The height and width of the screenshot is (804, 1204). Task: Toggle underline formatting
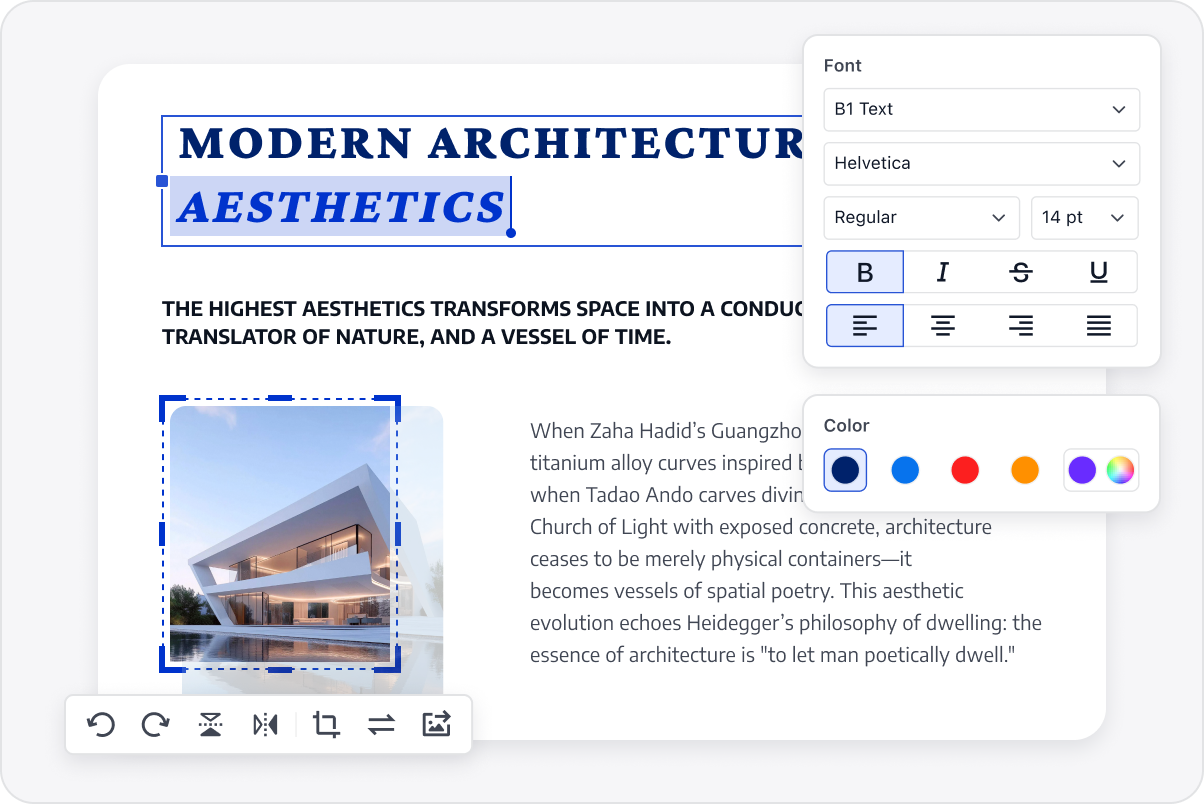(x=1098, y=272)
